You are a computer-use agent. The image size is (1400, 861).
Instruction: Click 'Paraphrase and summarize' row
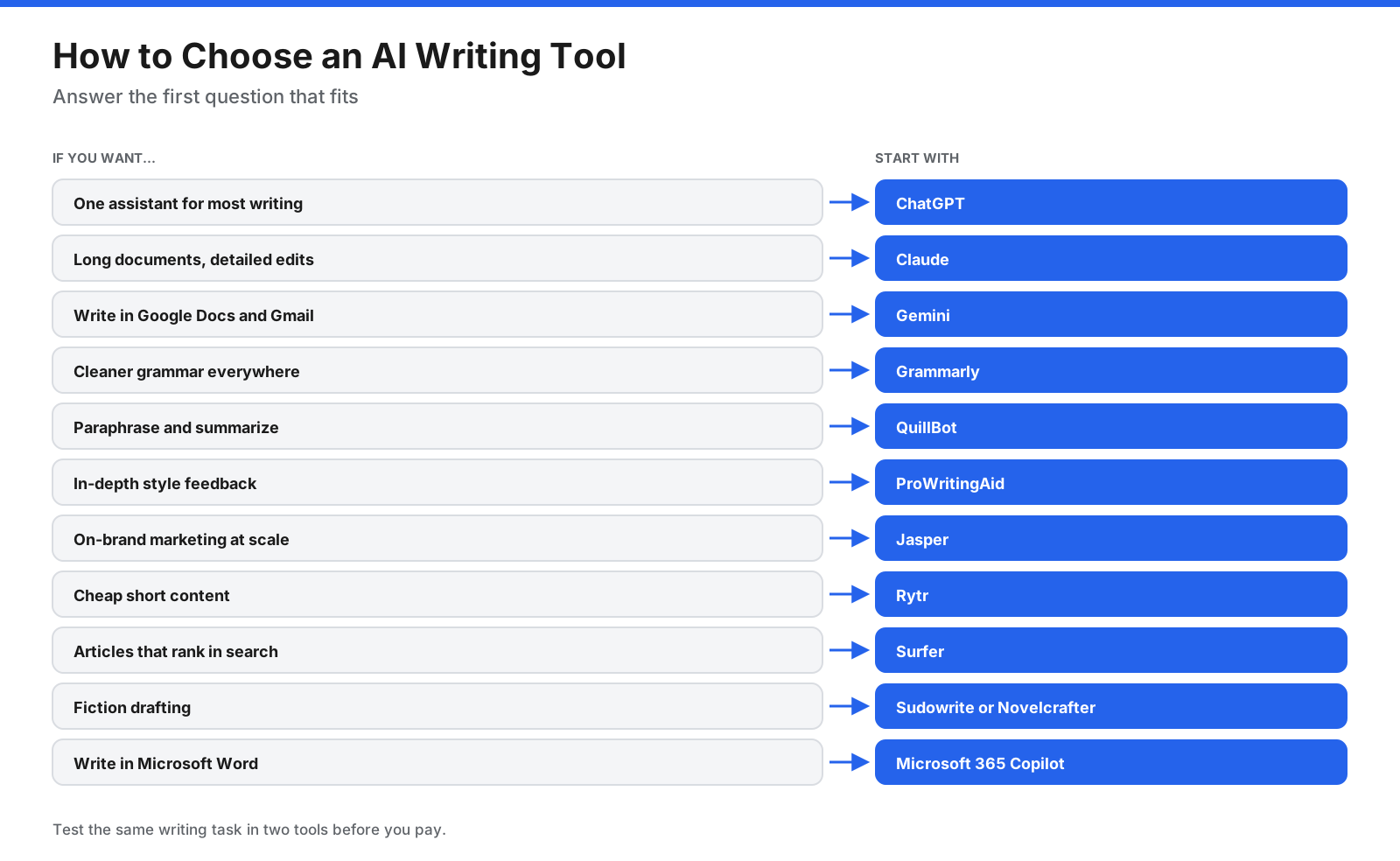pyautogui.click(x=437, y=426)
